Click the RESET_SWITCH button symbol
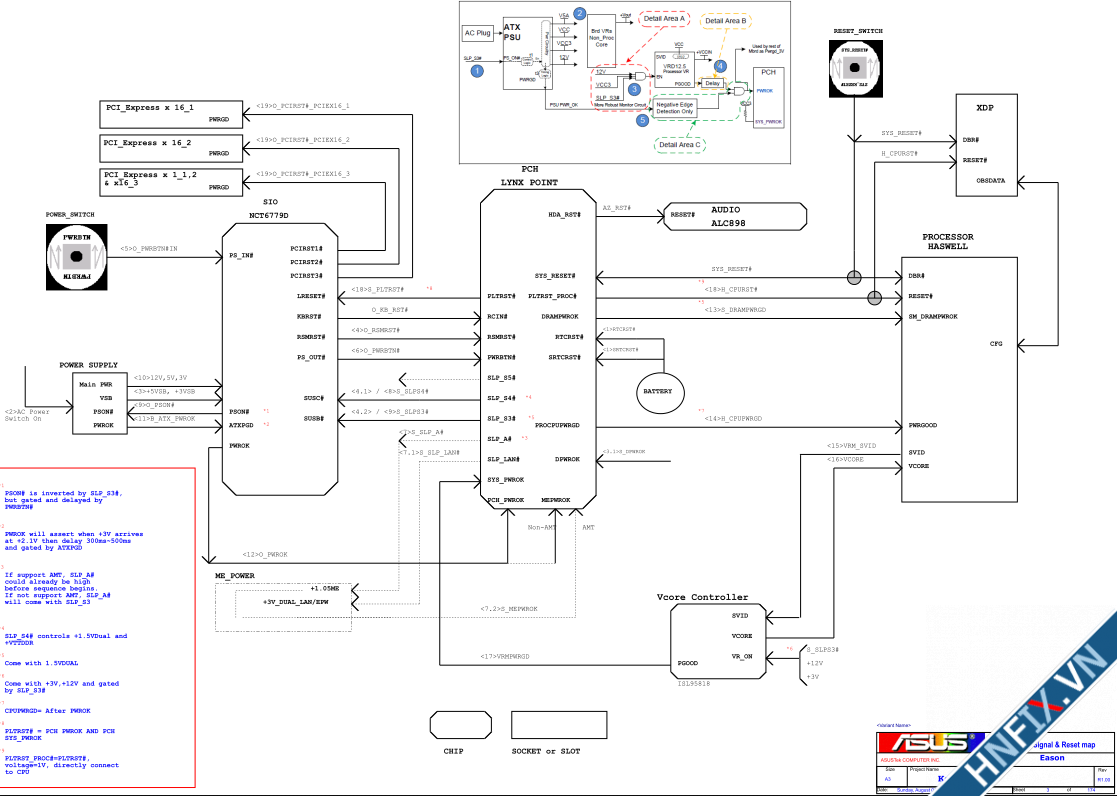The image size is (1117, 796). tap(856, 67)
